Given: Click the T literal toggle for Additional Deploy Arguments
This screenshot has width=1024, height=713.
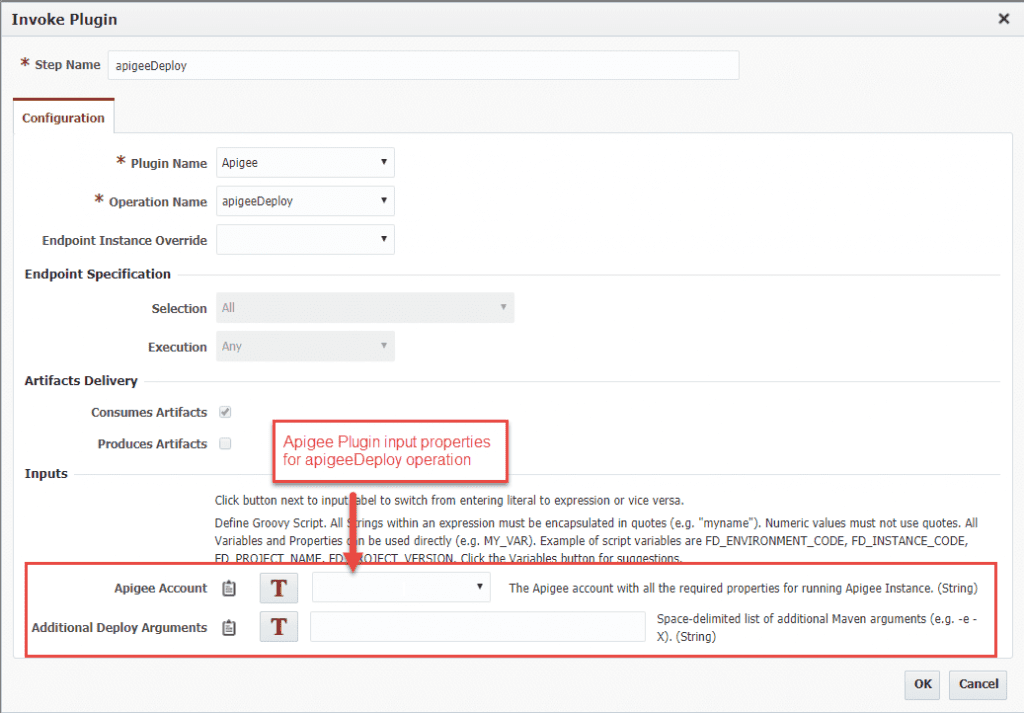Looking at the screenshot, I should coord(277,627).
